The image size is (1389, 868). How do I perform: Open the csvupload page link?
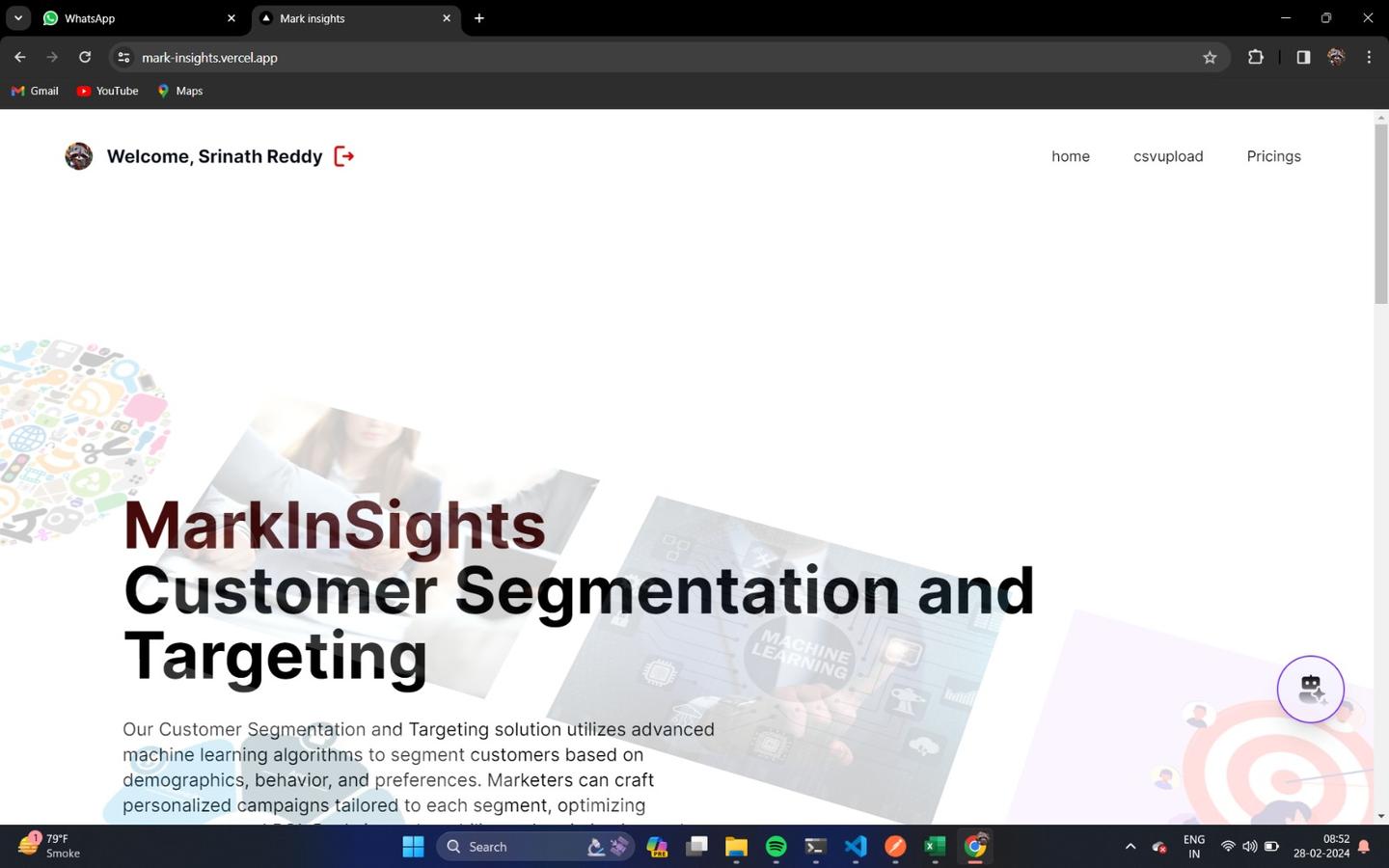(1168, 156)
